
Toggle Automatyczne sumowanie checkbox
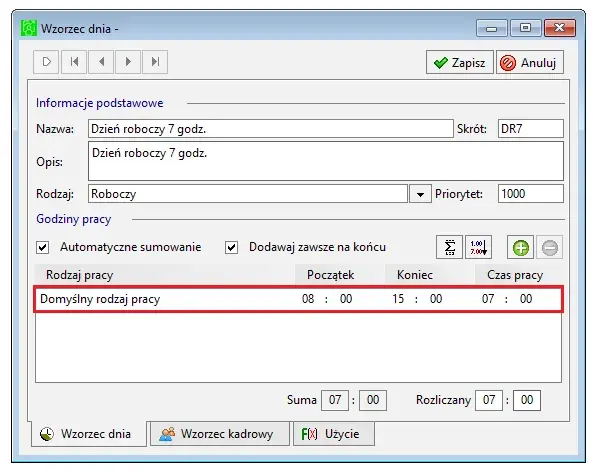[43, 248]
